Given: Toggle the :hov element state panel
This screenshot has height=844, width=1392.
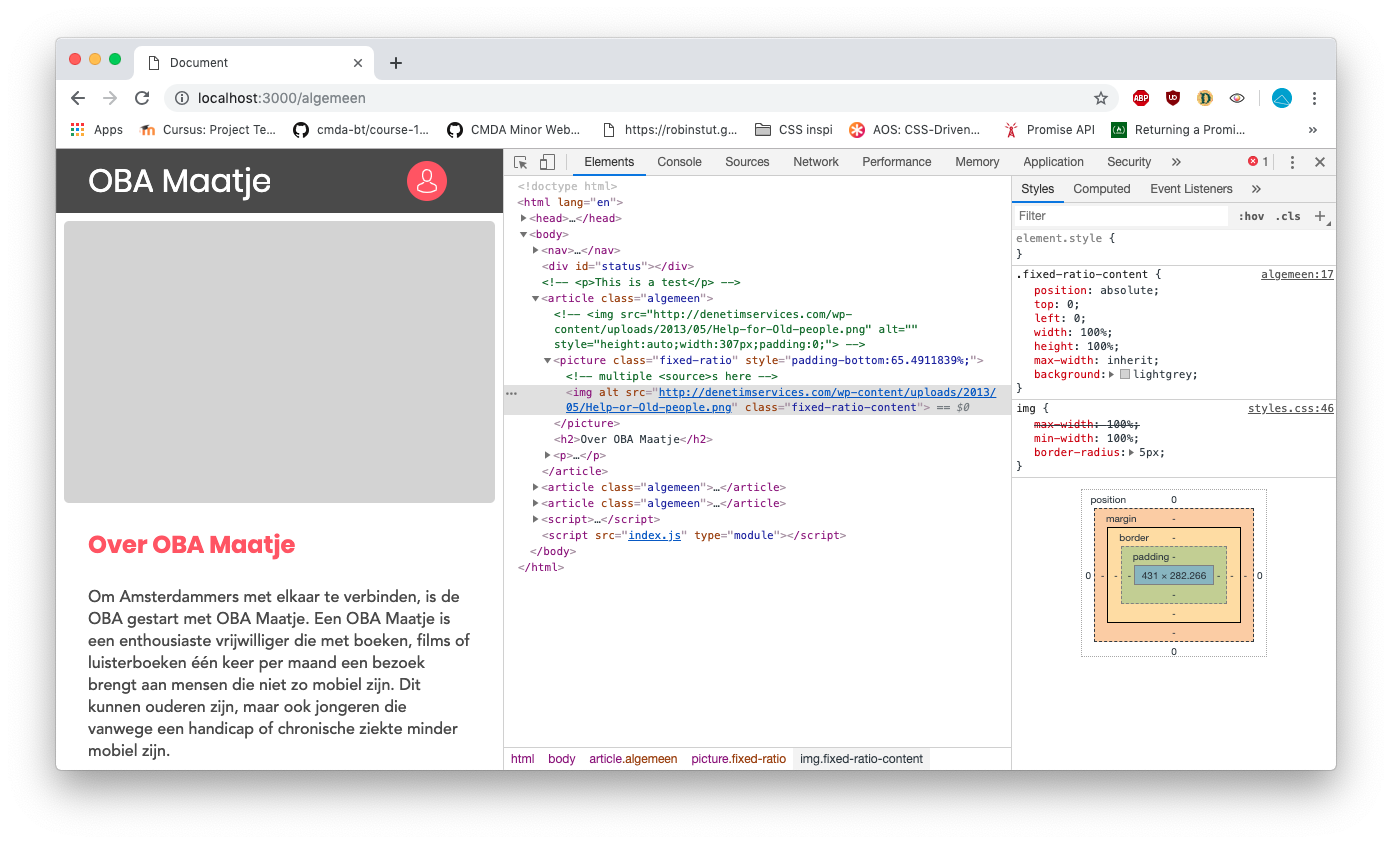Looking at the screenshot, I should (x=1251, y=216).
